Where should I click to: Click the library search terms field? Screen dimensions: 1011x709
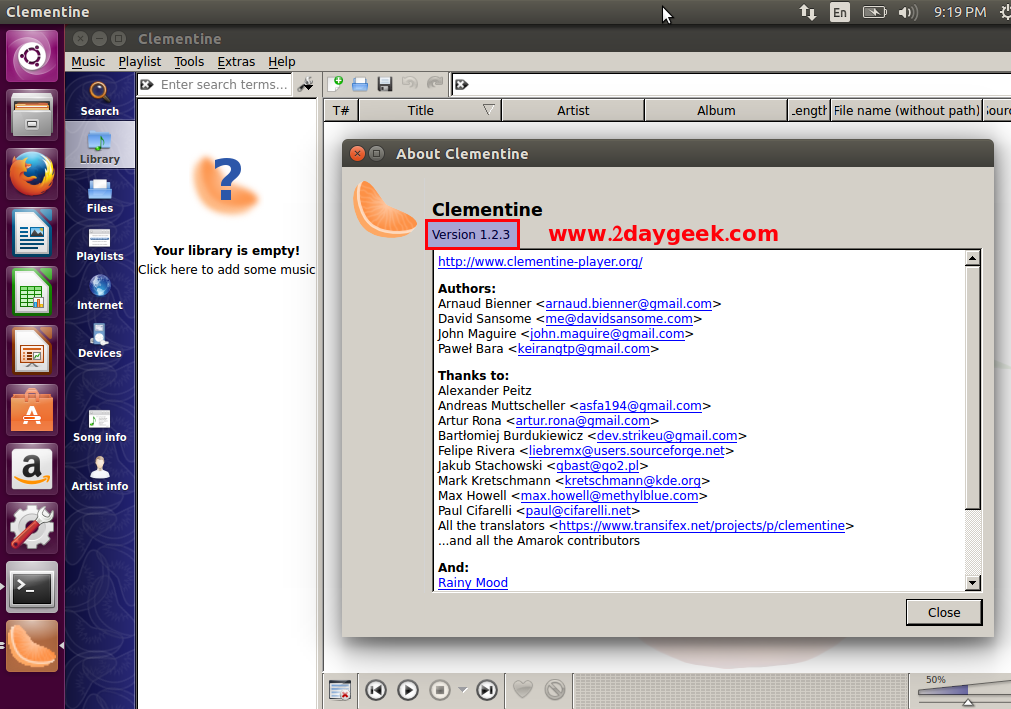[223, 84]
